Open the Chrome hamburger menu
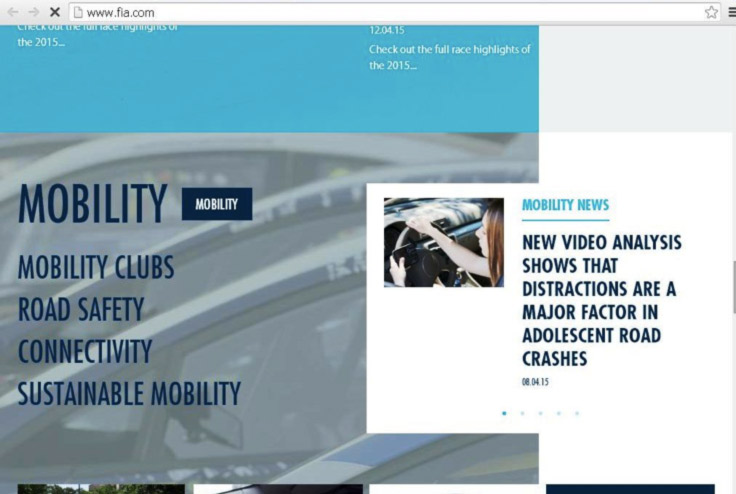The width and height of the screenshot is (736, 494). (x=732, y=12)
